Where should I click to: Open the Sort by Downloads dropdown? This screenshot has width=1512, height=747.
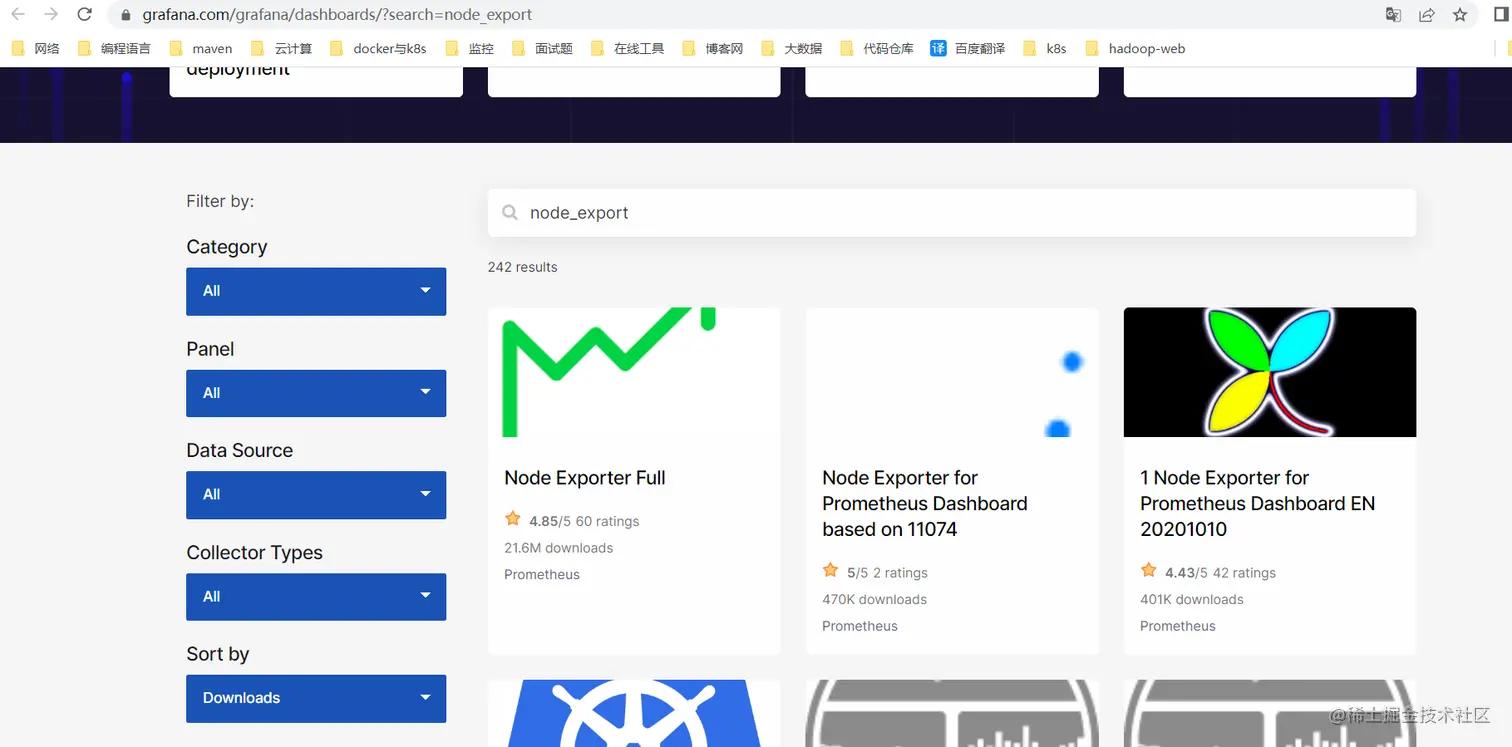tap(316, 698)
